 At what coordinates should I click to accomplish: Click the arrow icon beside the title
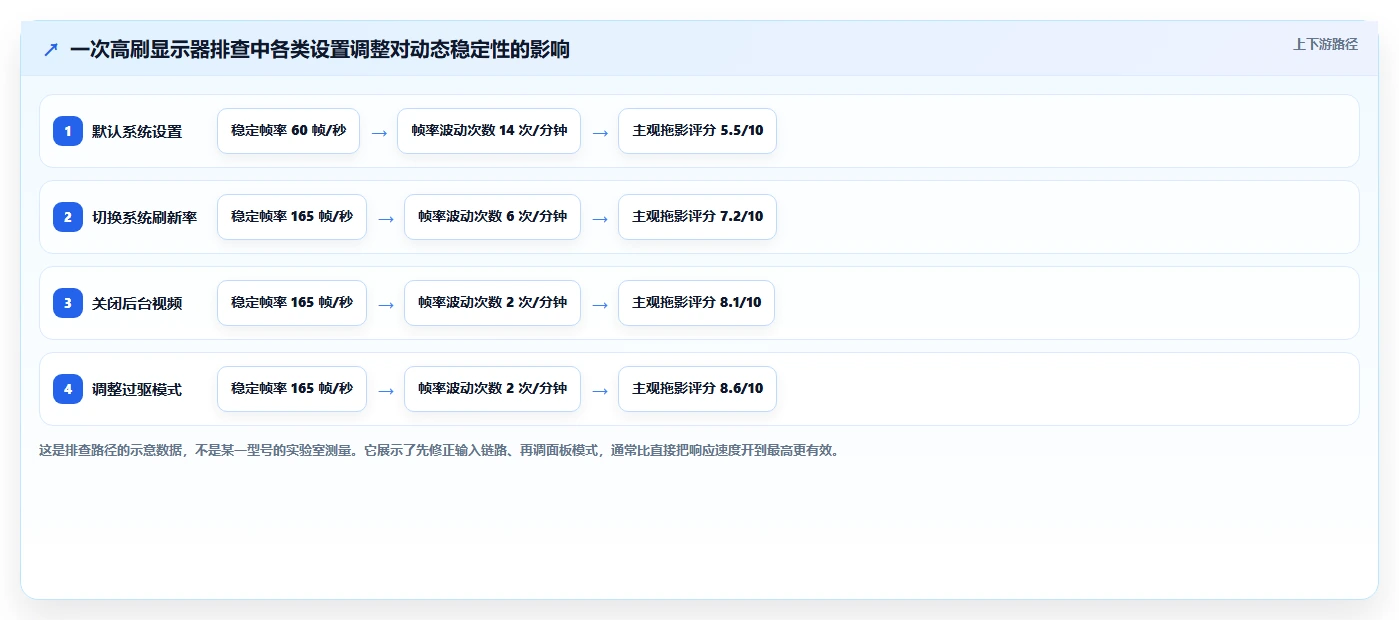pyautogui.click(x=51, y=49)
